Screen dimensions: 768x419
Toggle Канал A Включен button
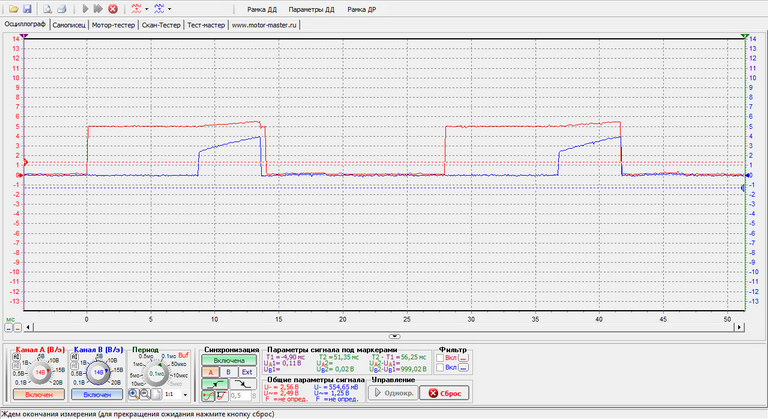coord(38,396)
